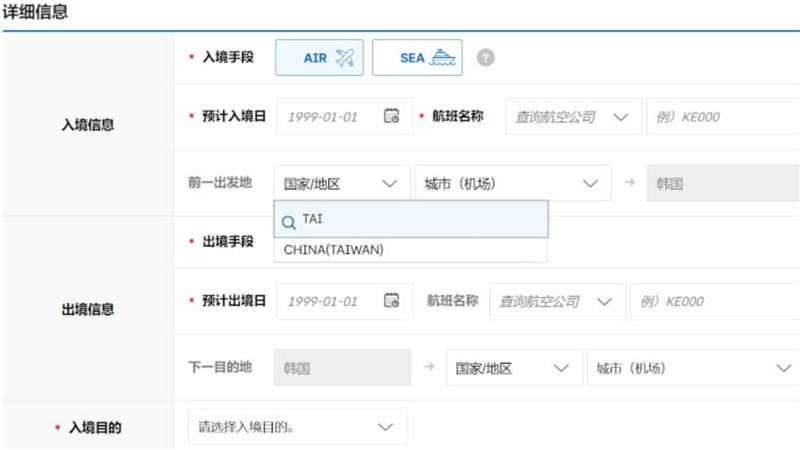Click the disabled 韩国 field in next destination
The height and width of the screenshot is (450, 800).
(342, 368)
